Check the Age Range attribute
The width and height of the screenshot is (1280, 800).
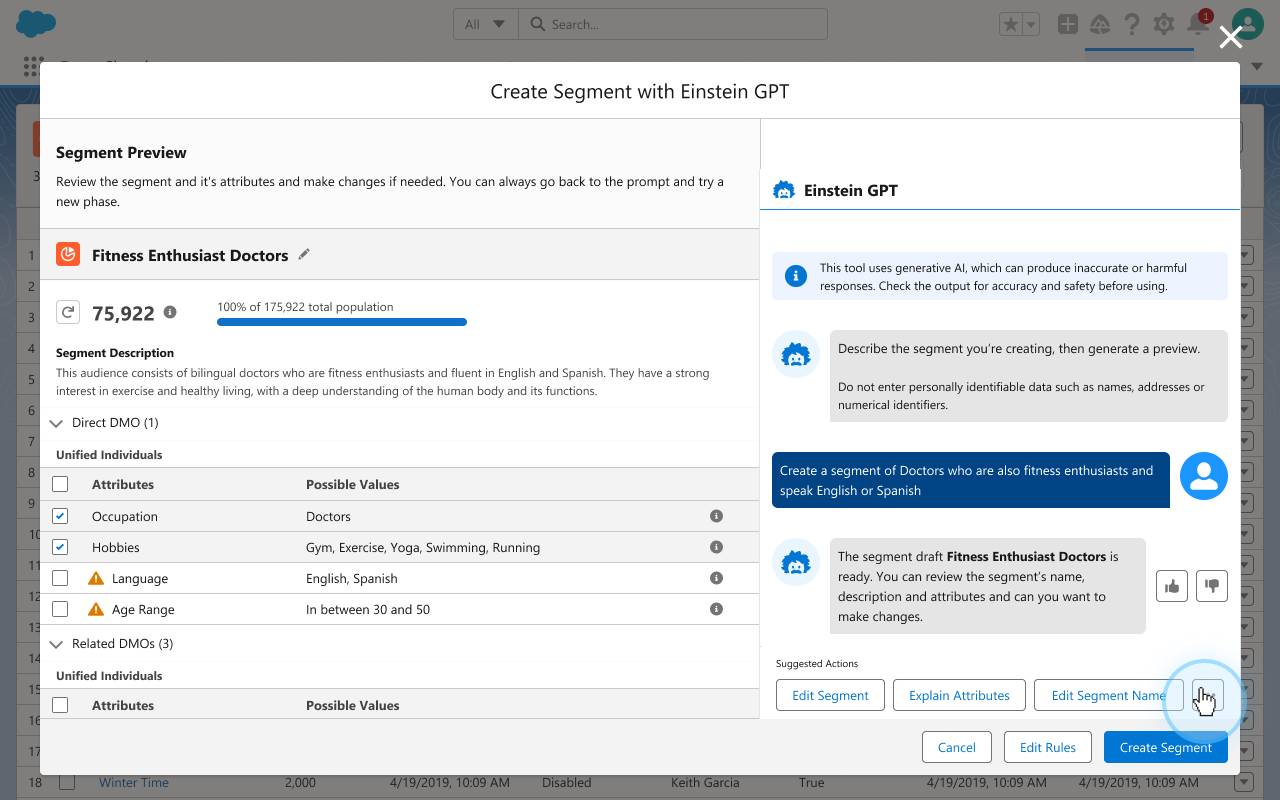point(60,609)
